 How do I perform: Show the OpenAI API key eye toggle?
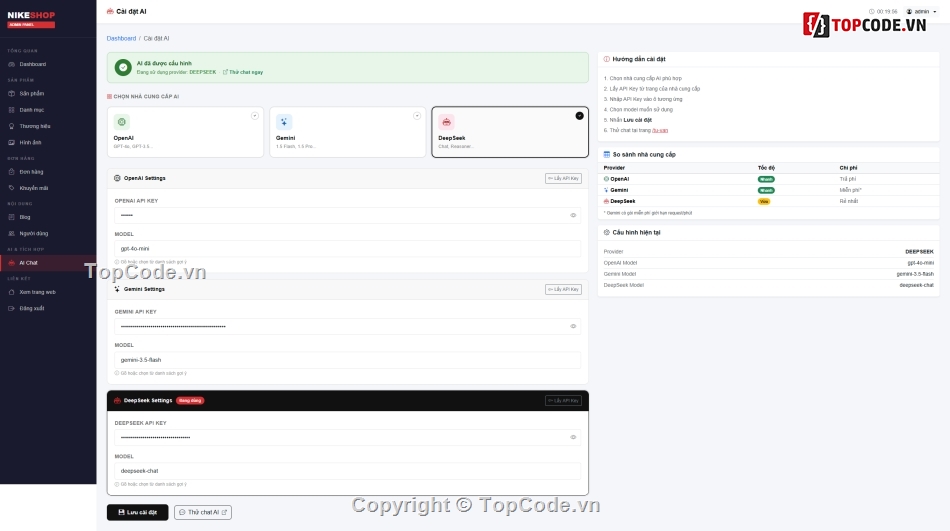tap(573, 215)
